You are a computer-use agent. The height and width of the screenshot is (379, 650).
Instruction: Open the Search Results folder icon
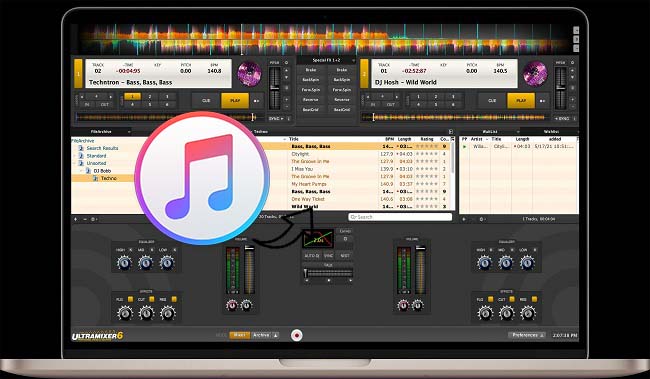click(x=81, y=148)
